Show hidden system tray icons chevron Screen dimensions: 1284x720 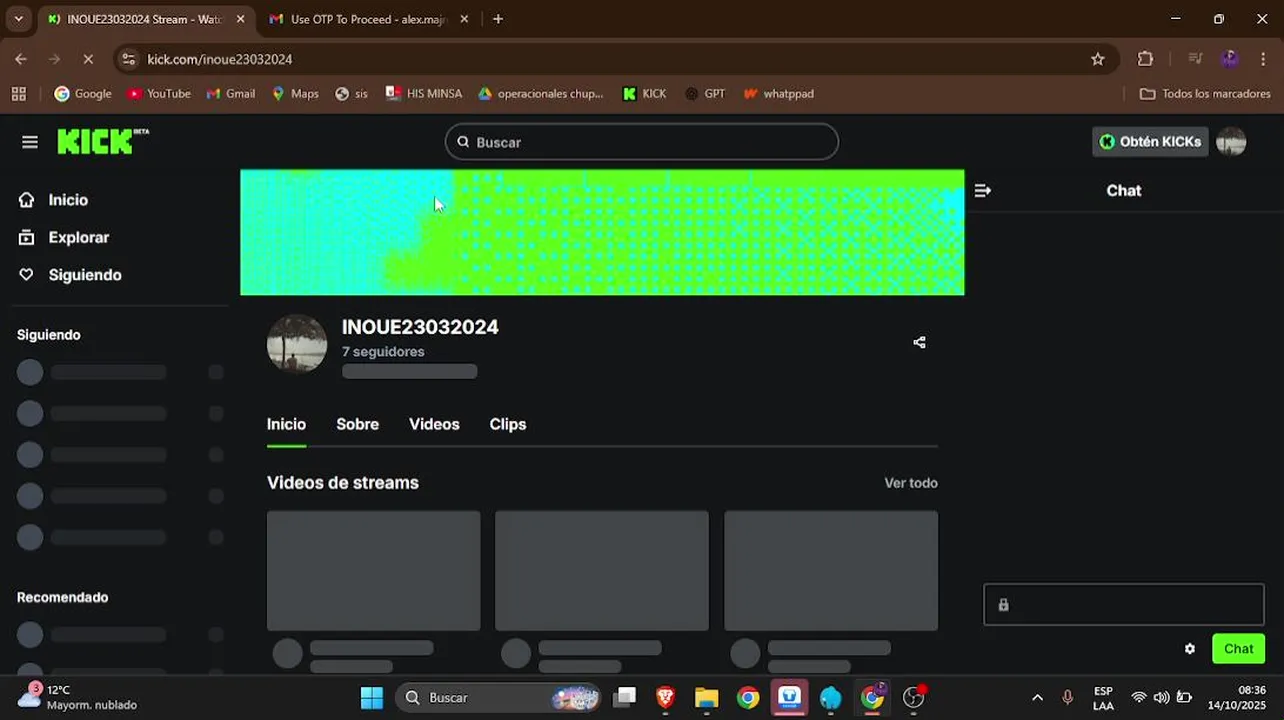pyautogui.click(x=1037, y=698)
